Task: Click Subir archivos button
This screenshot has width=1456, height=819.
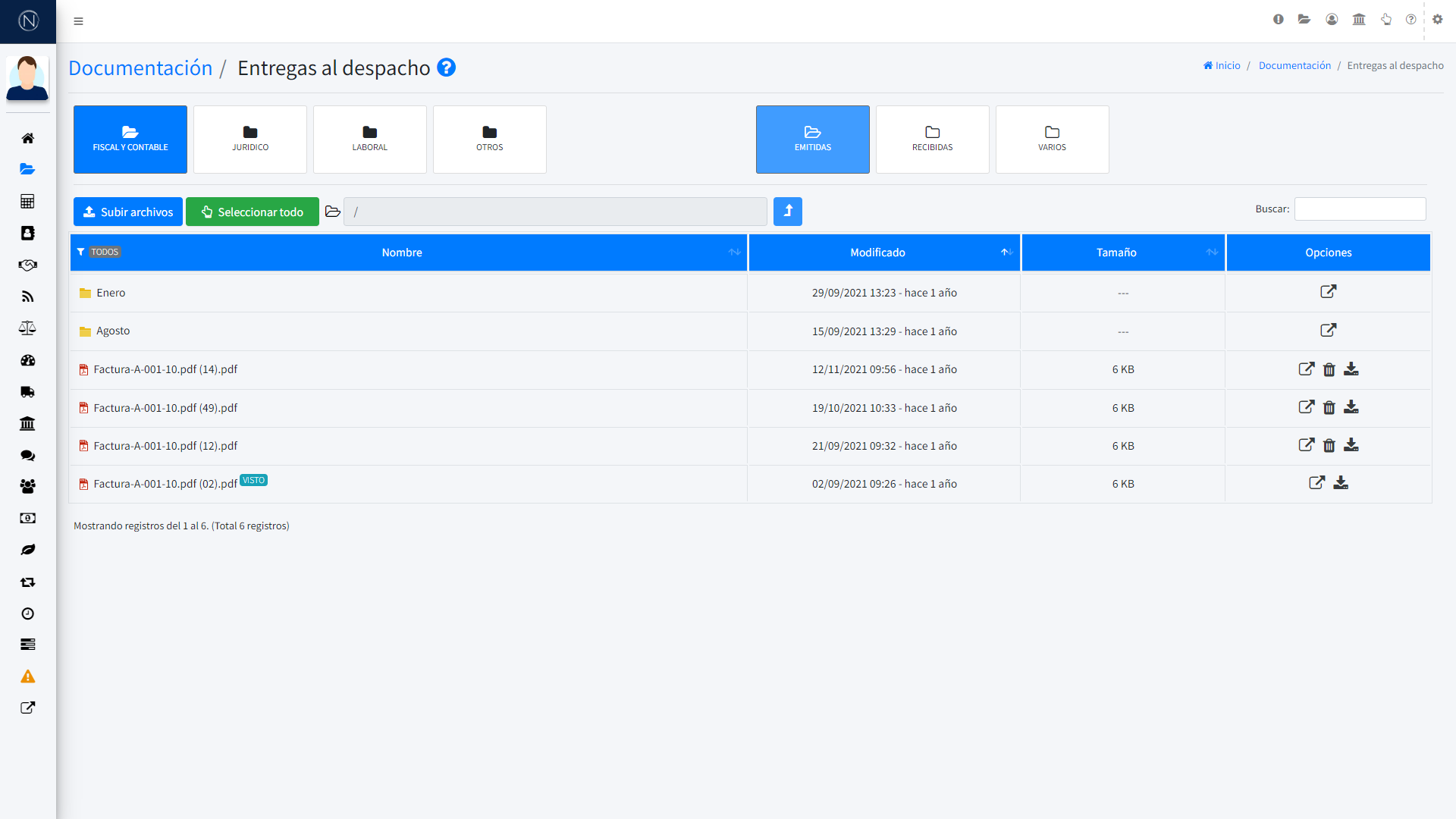Action: [x=128, y=212]
